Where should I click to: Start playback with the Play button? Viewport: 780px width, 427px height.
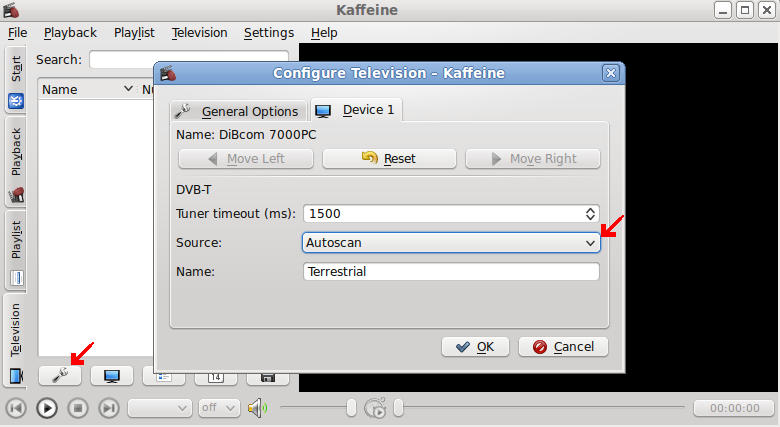point(47,409)
